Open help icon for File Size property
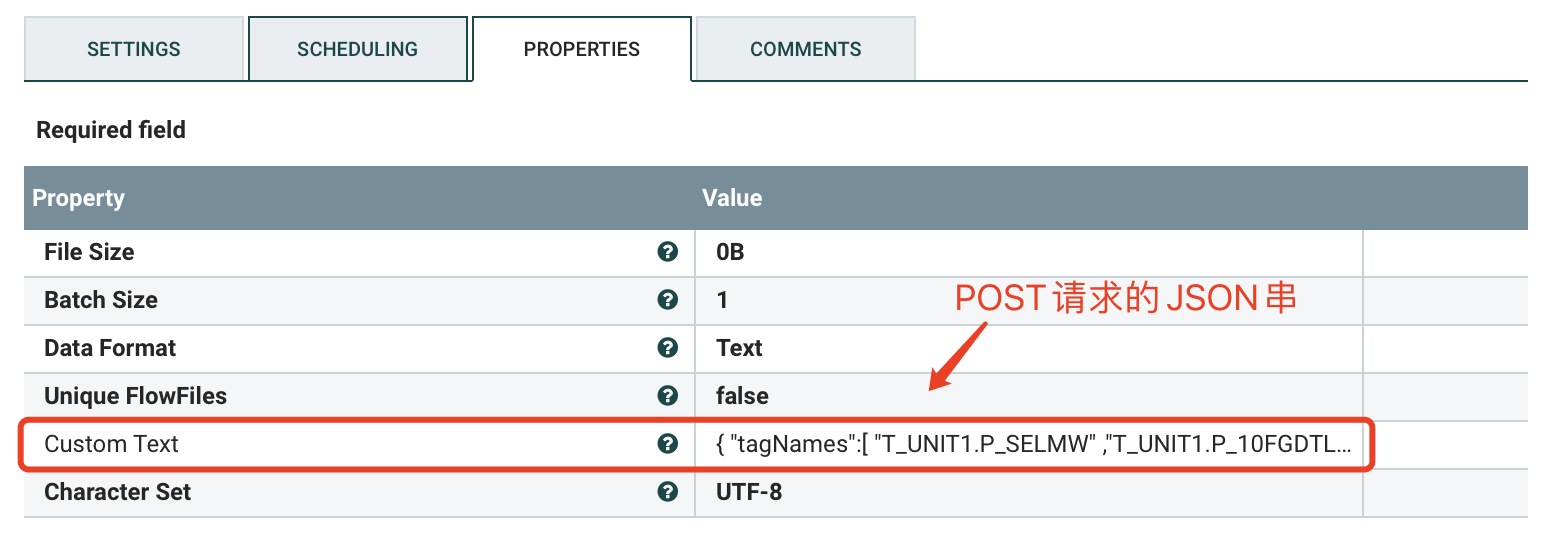Image resolution: width=1556 pixels, height=542 pixels. click(x=668, y=252)
